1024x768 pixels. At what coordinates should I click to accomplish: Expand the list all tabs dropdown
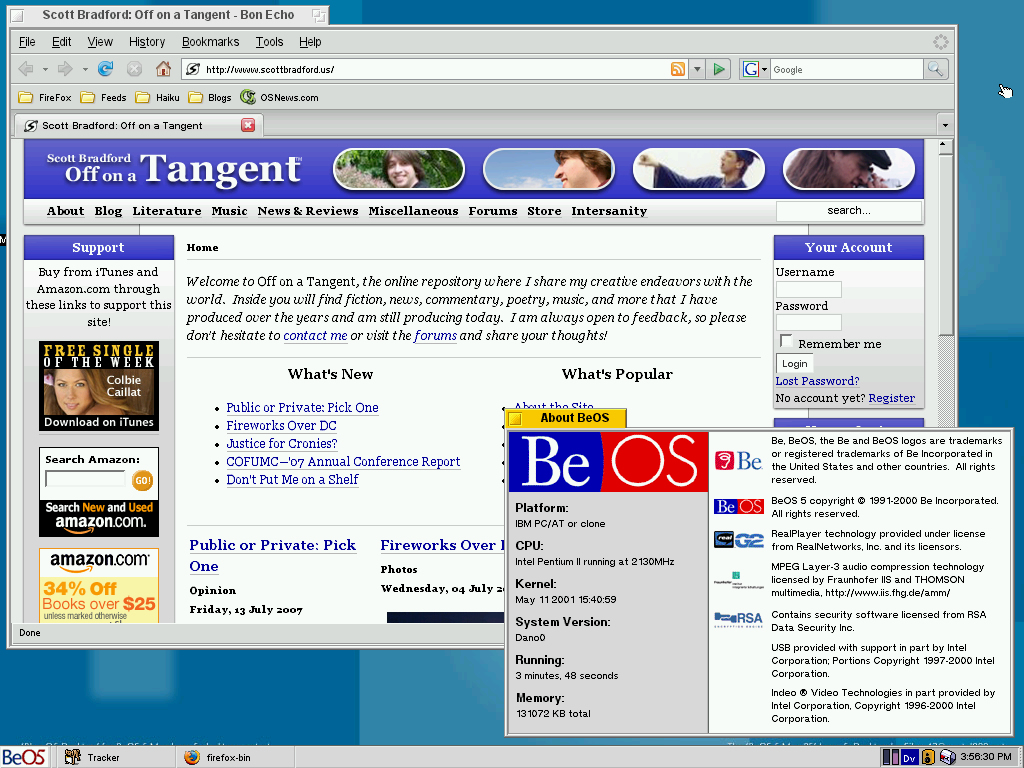(x=945, y=125)
